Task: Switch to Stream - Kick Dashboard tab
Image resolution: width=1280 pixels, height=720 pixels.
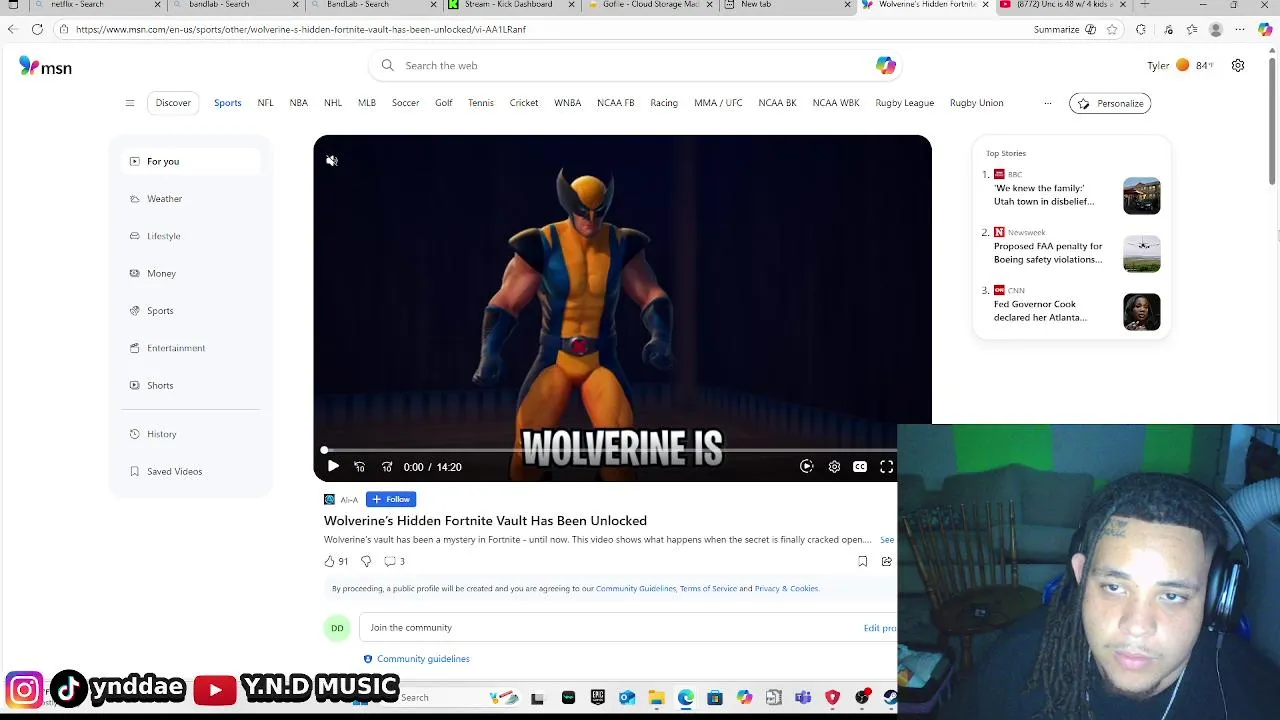Action: point(508,5)
